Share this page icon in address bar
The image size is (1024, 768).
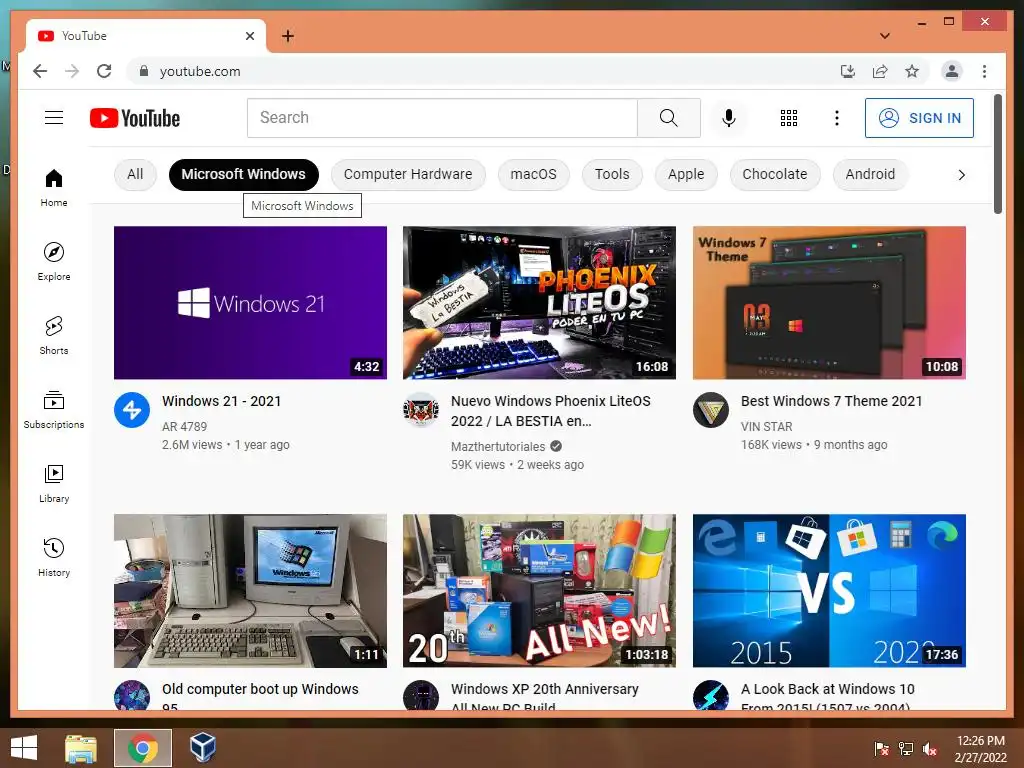(x=880, y=71)
